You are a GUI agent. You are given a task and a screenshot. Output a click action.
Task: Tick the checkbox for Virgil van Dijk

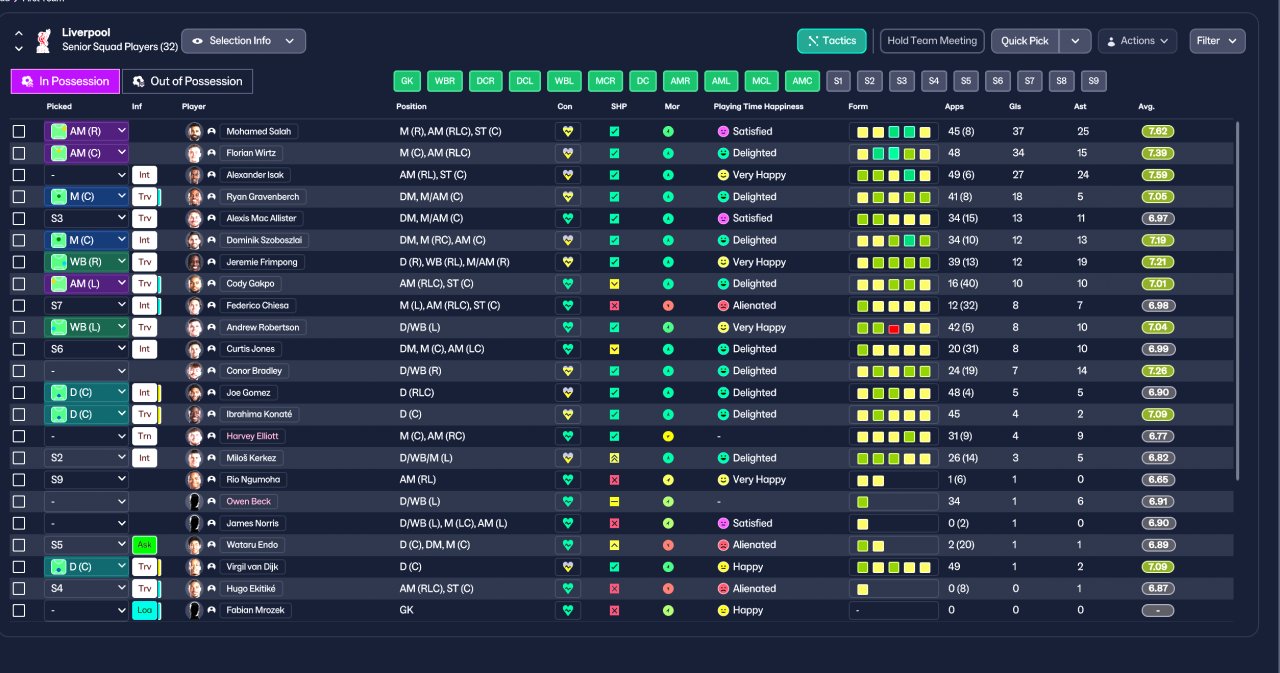pyautogui.click(x=19, y=567)
